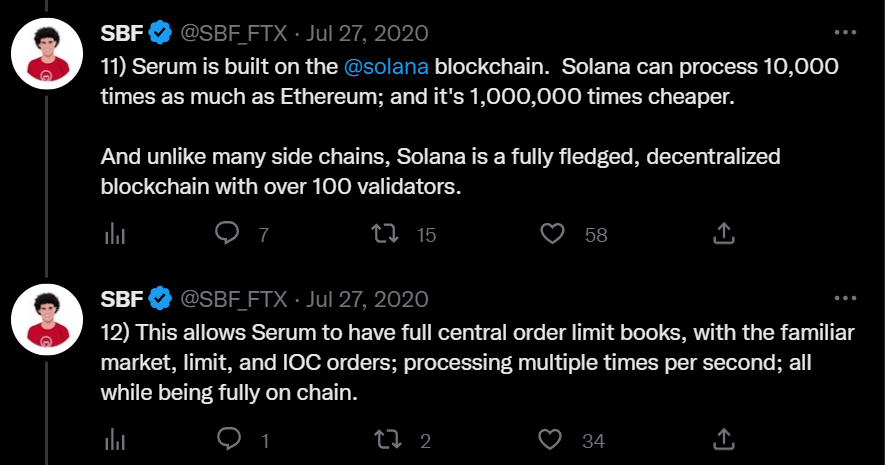Open SBF profile picture on first tweet

(x=47, y=54)
